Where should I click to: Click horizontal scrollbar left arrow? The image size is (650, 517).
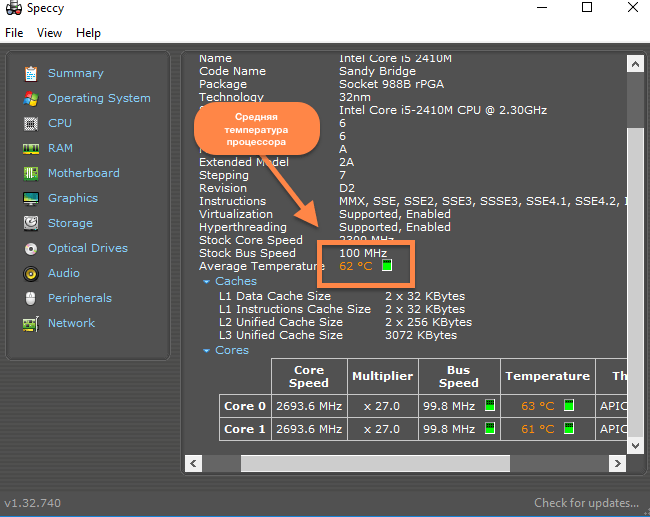[194, 463]
